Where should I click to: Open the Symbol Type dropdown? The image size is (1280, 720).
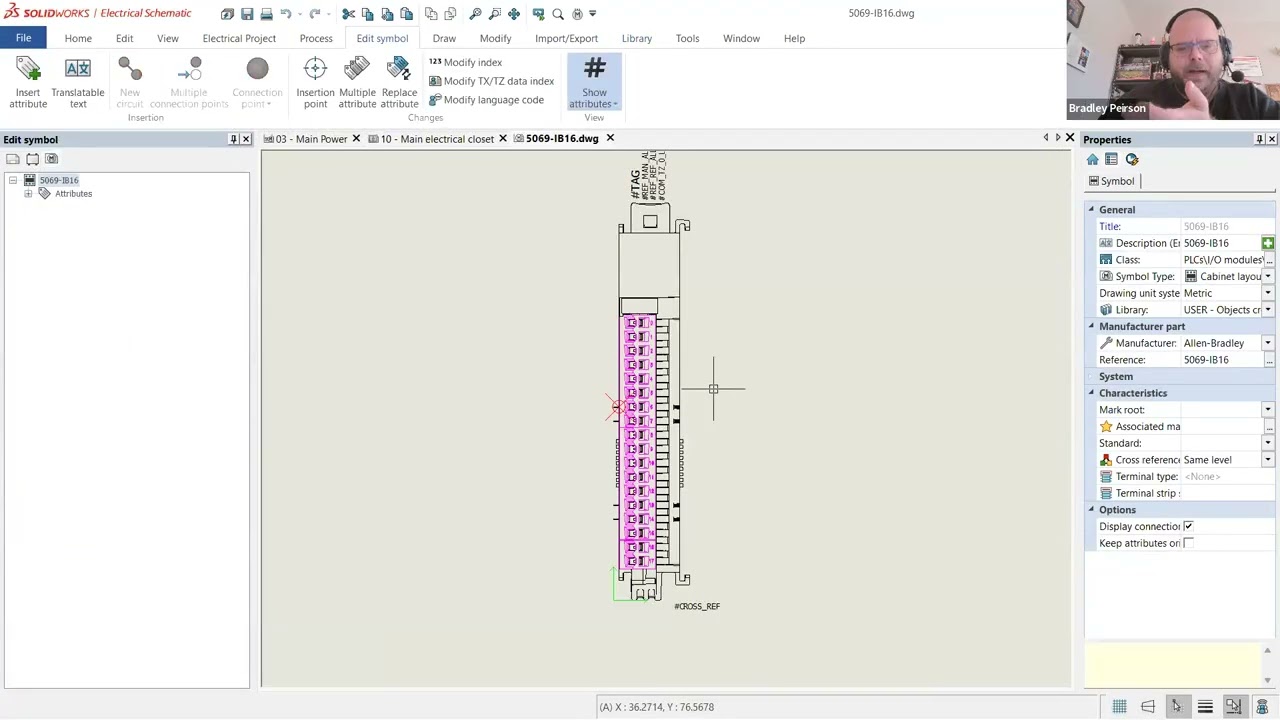pyautogui.click(x=1267, y=276)
